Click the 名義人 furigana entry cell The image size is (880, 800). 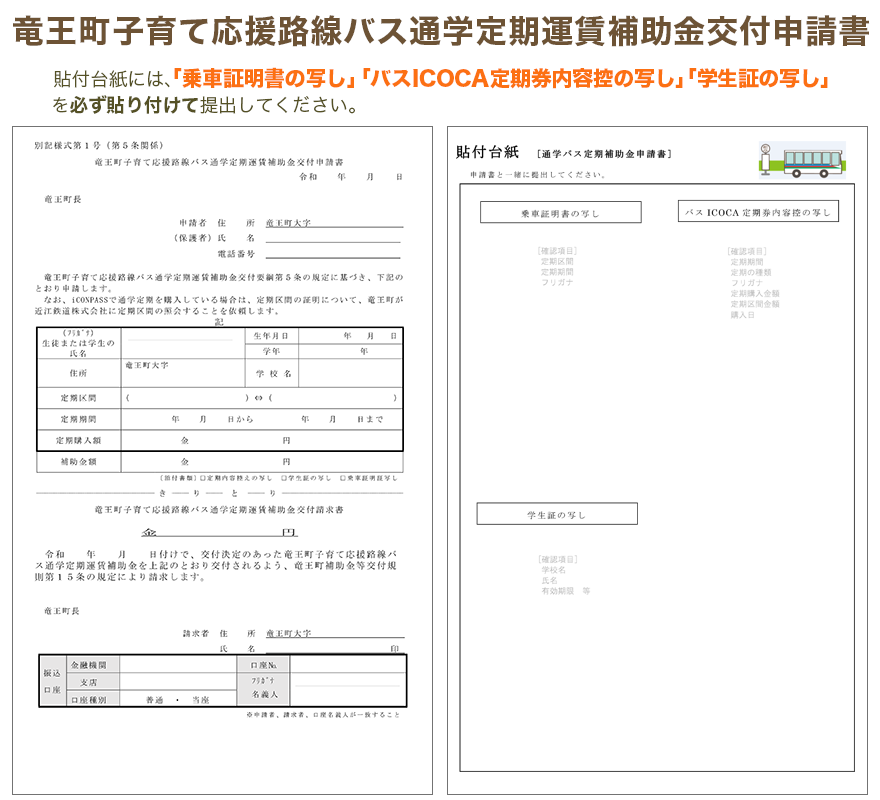click(348, 689)
